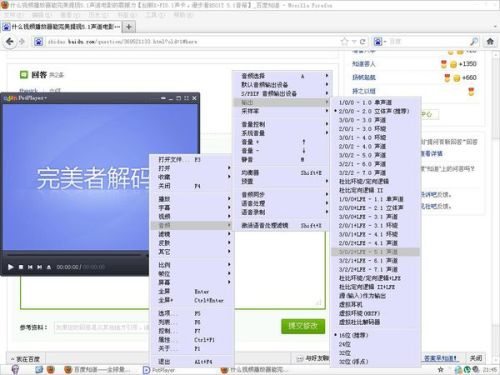Screen dimensions: 500x375
Task: Go forward in Firefox
Action: click(22, 42)
